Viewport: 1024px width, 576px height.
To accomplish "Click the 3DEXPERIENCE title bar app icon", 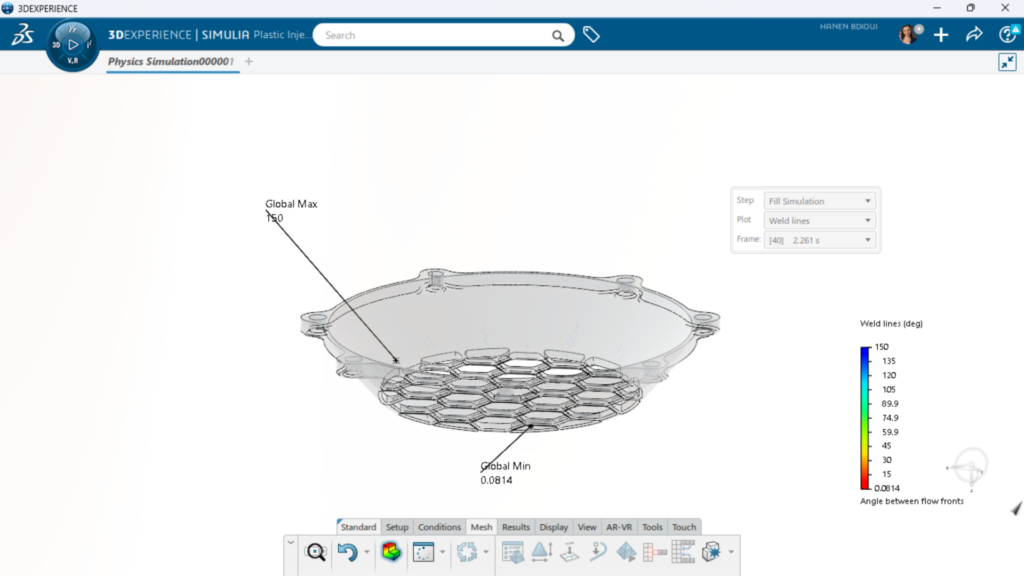I will 8,8.
